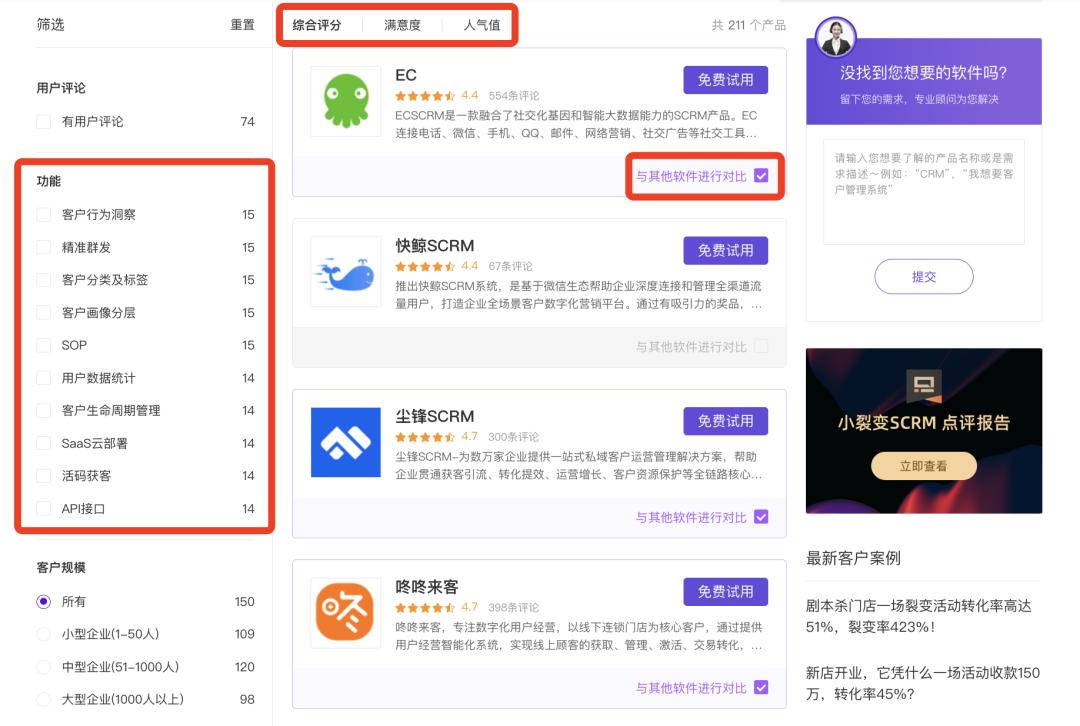The image size is (1080, 726).
Task: Uncheck compare checkbox for 尘锋SCRM
Action: 761,517
